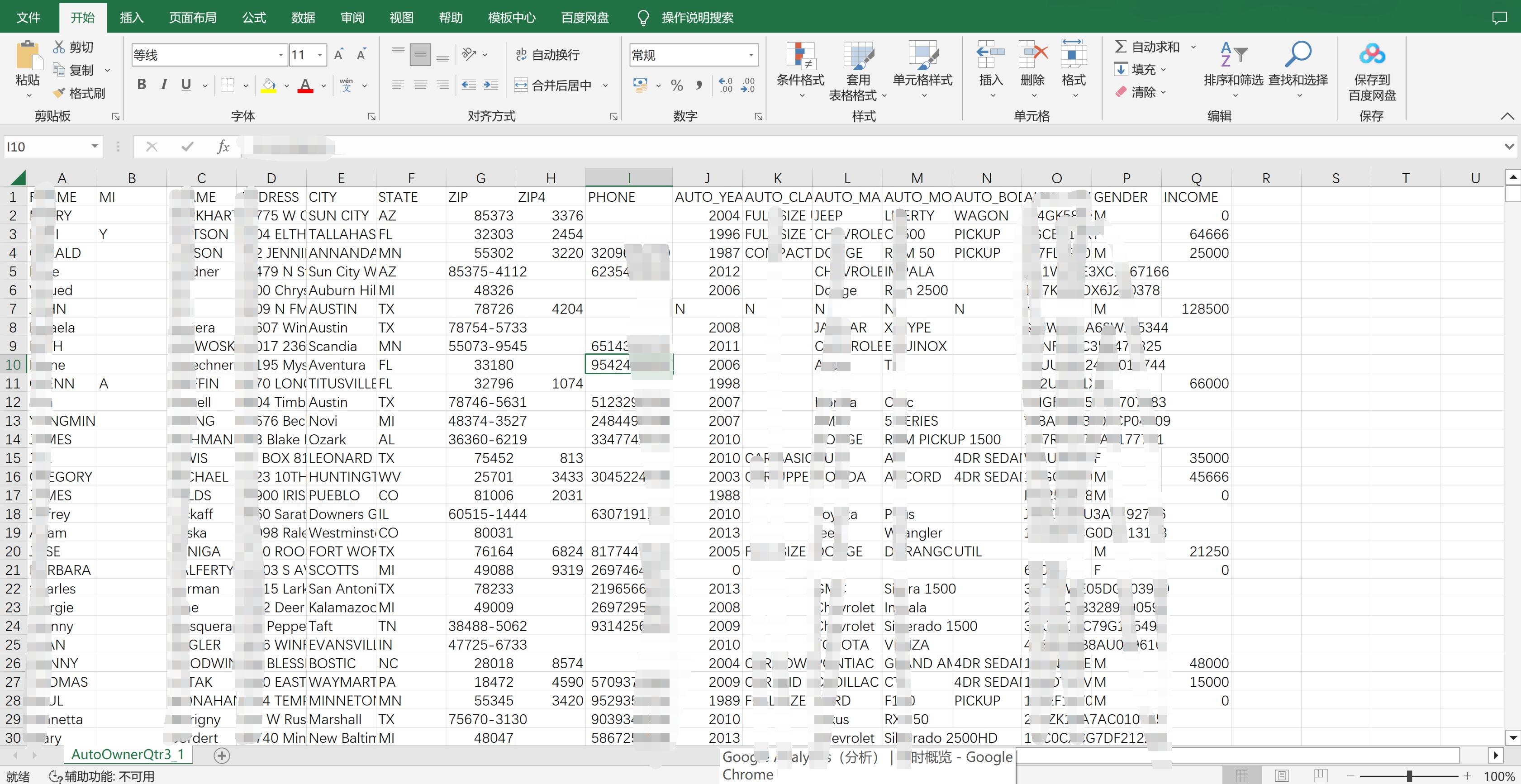Viewport: 1521px width, 784px height.
Task: Switch to the 数据 Data tab
Action: 303,18
